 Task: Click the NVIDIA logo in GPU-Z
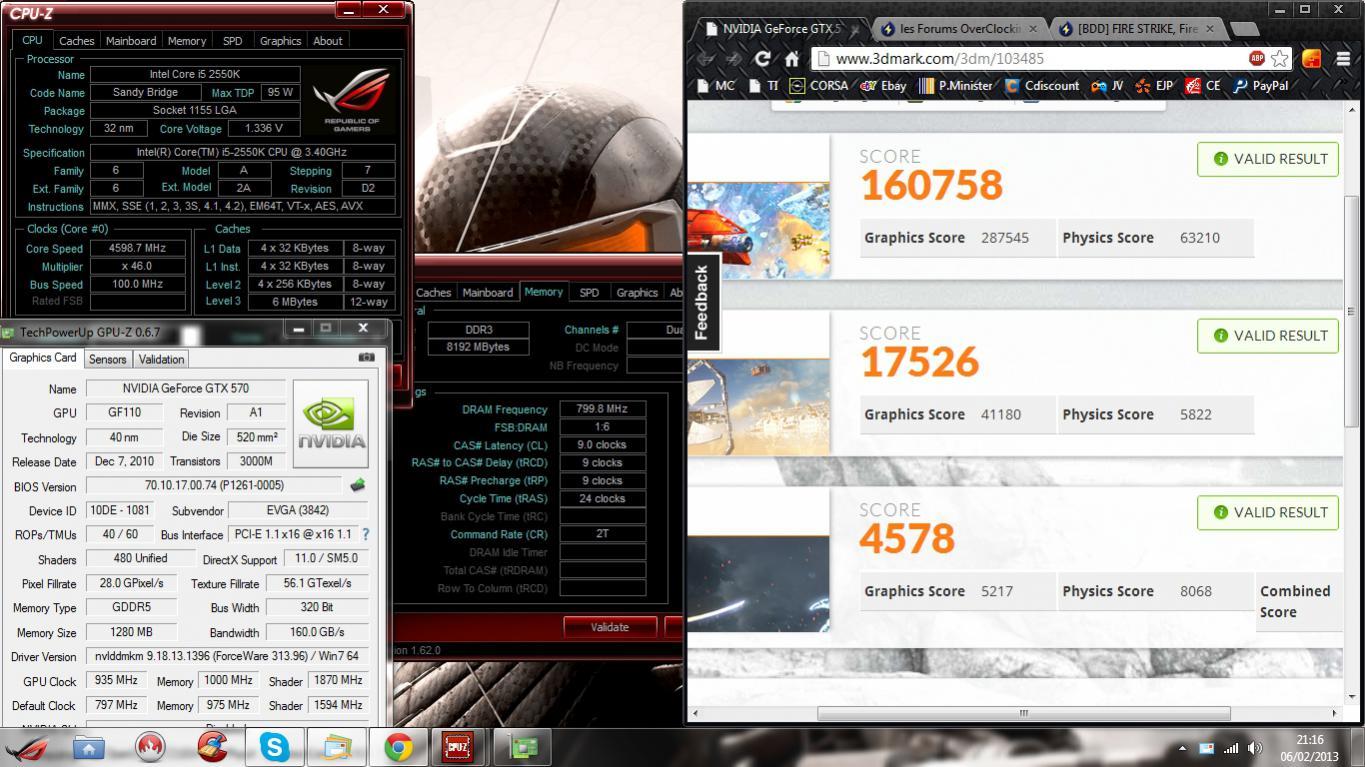(331, 423)
